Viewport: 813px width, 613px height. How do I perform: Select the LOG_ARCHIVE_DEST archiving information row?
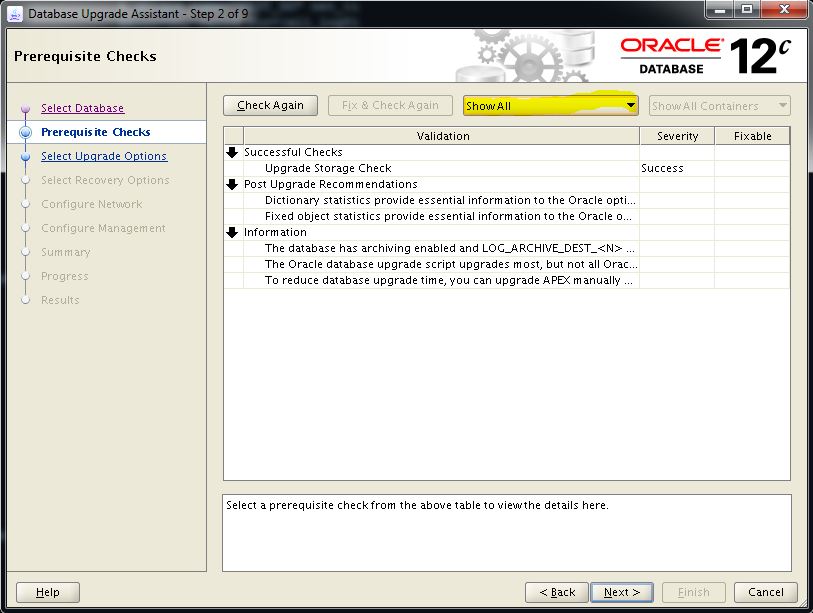pos(448,249)
